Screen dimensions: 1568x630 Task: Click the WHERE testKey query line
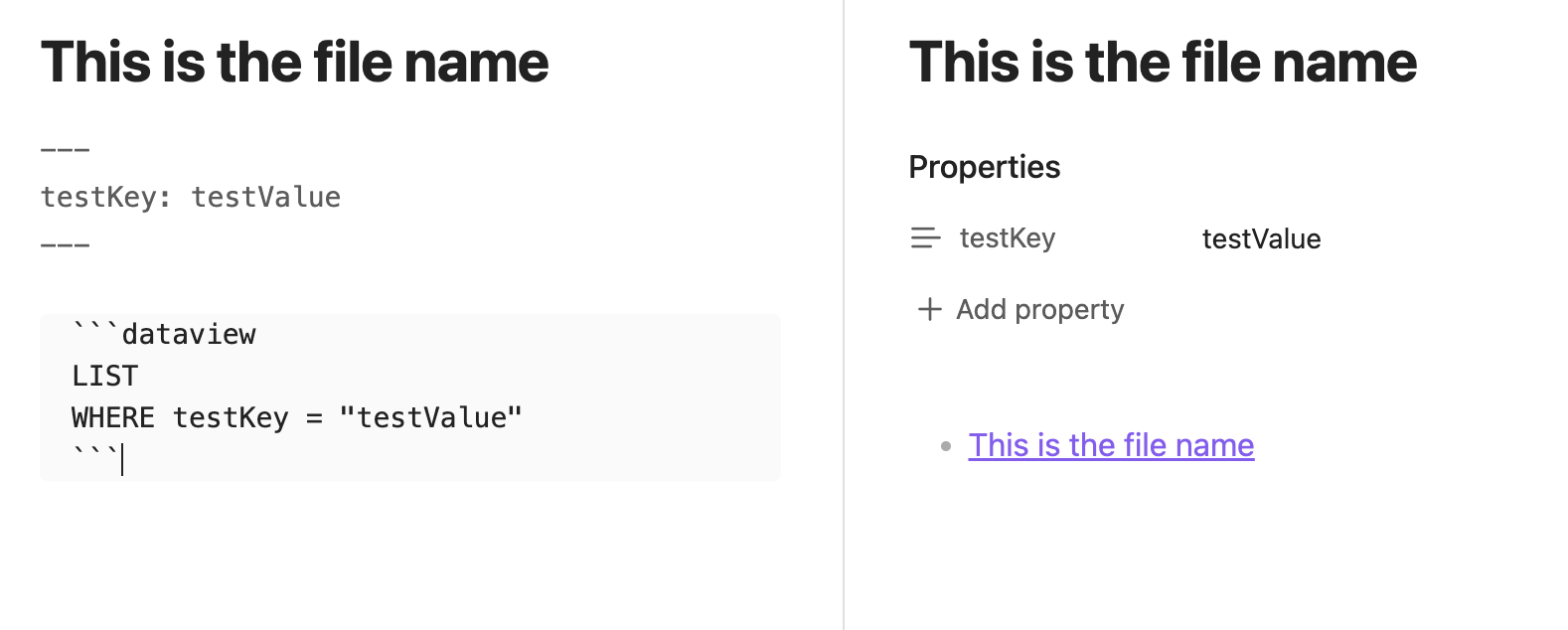[x=297, y=417]
